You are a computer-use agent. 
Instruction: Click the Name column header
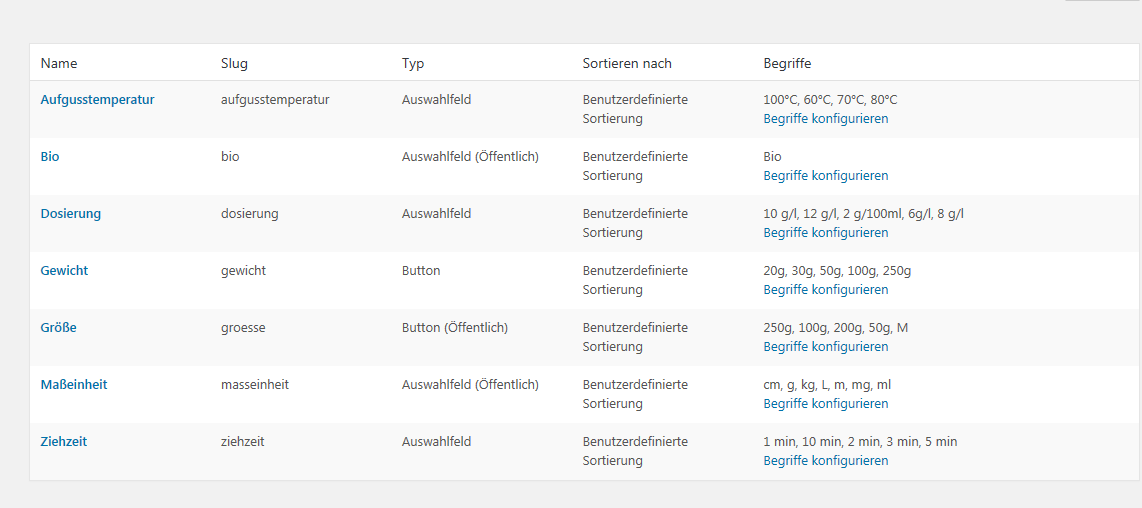[59, 63]
